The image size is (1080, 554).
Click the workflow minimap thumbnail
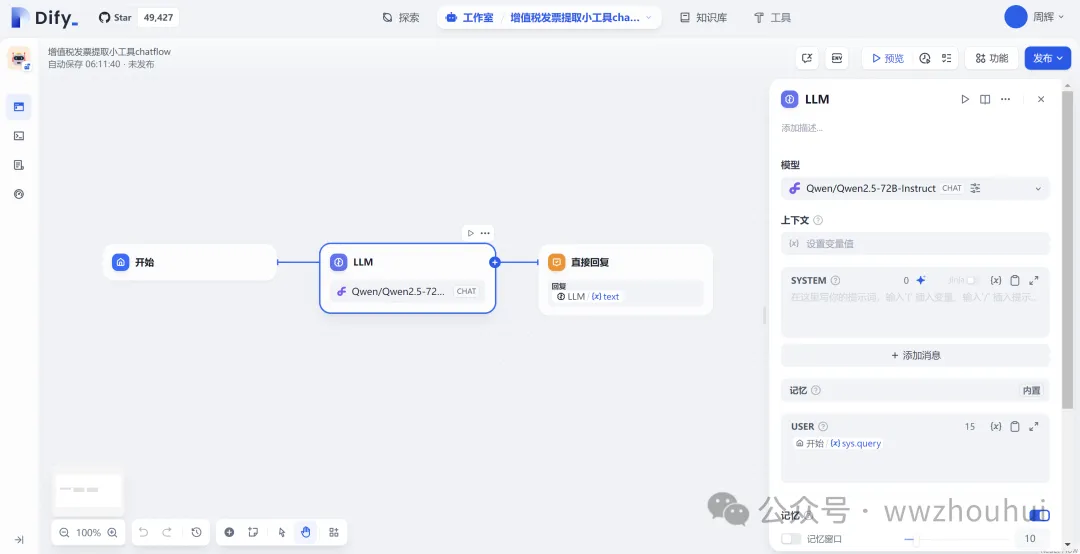click(88, 490)
